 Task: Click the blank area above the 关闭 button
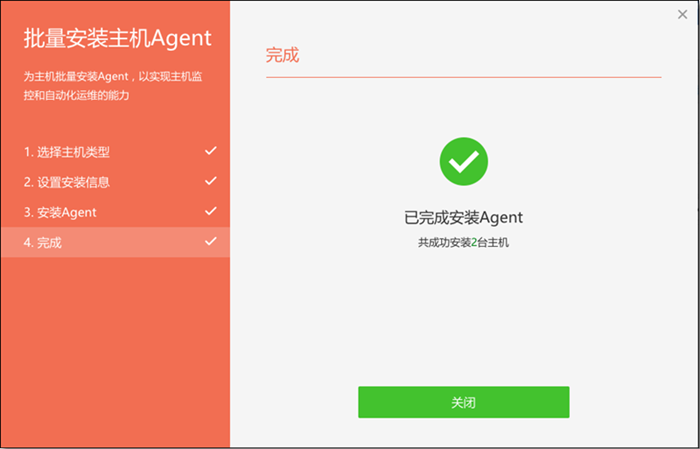click(463, 317)
